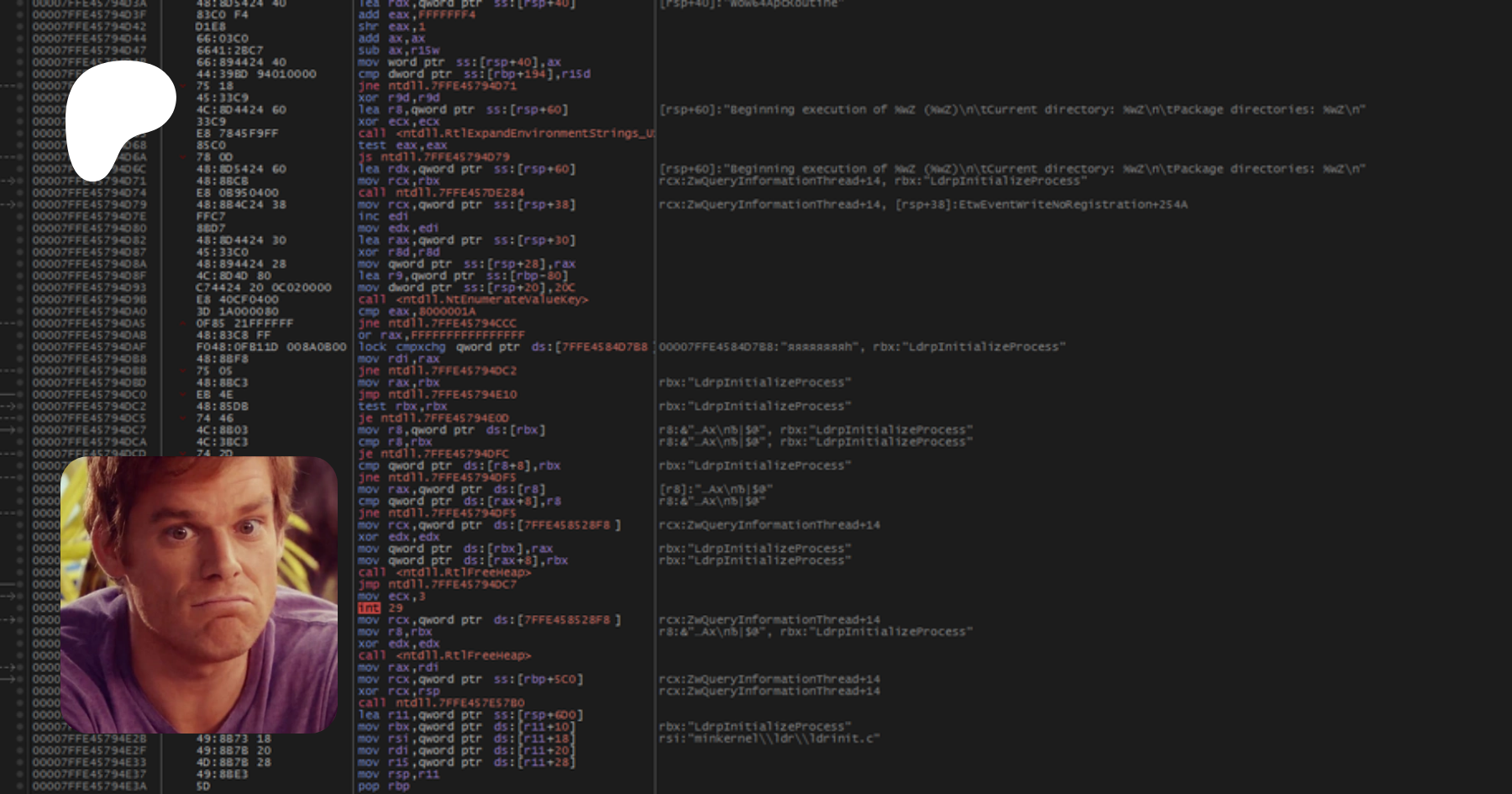Click up-jump arrow beside 0F85 21FFFFFF
This screenshot has width=1512, height=794.
point(183,323)
